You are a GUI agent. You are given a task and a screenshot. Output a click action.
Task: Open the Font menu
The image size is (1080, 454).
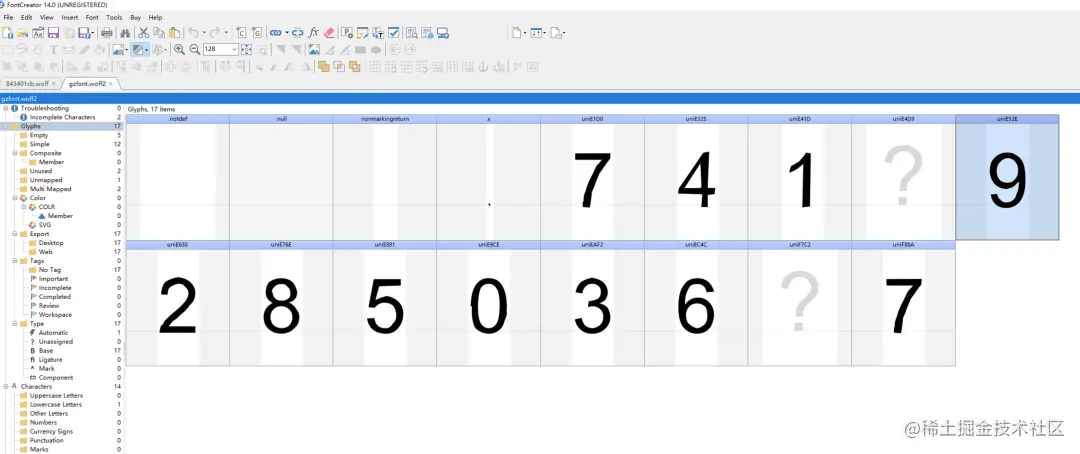[92, 17]
